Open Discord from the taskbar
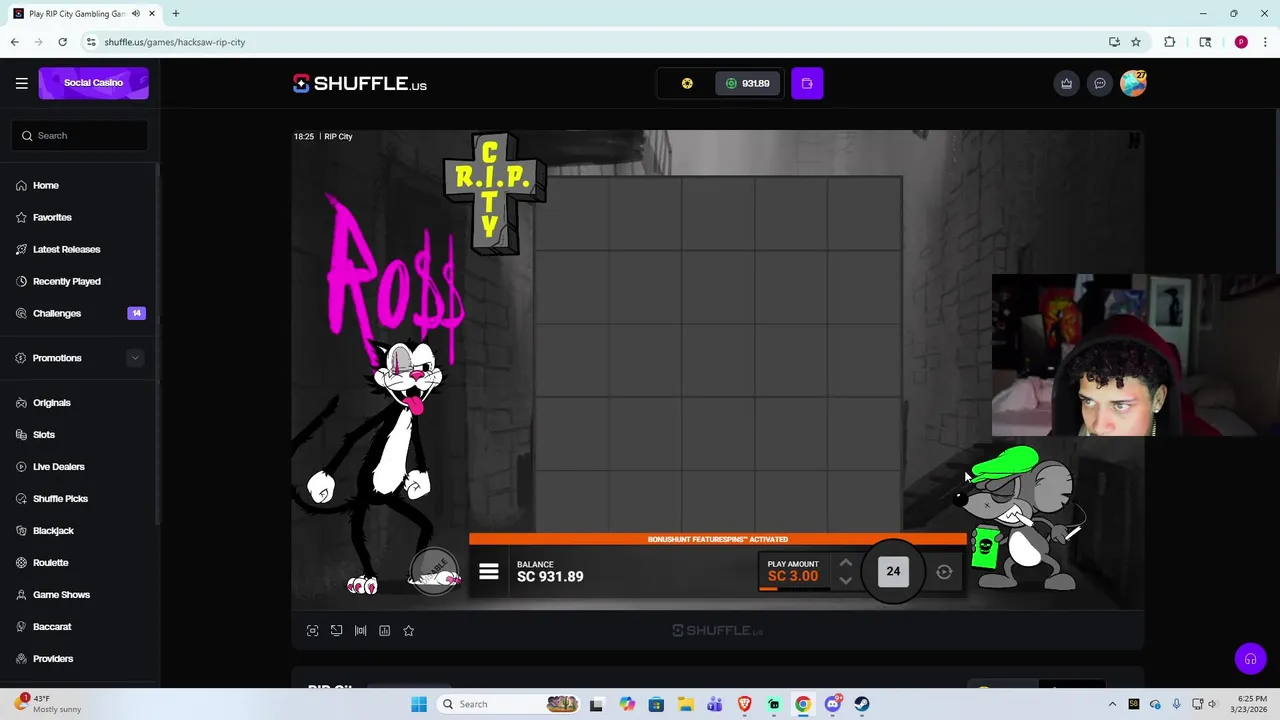The height and width of the screenshot is (720, 1280). point(833,704)
